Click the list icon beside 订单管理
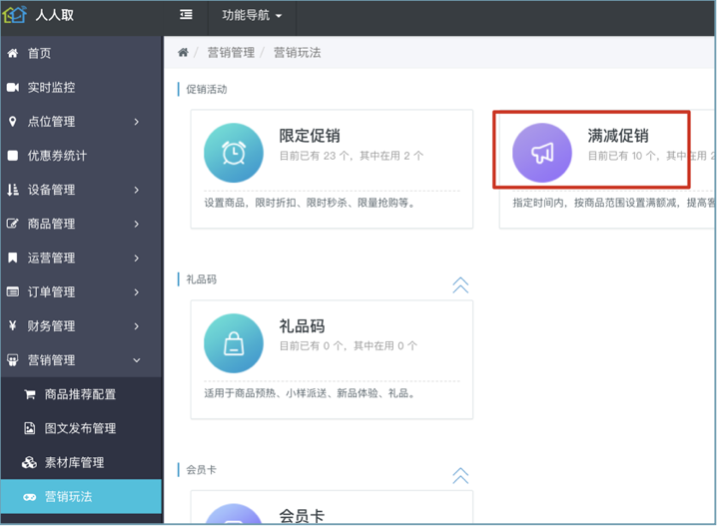The height and width of the screenshot is (530, 722). (x=13, y=291)
